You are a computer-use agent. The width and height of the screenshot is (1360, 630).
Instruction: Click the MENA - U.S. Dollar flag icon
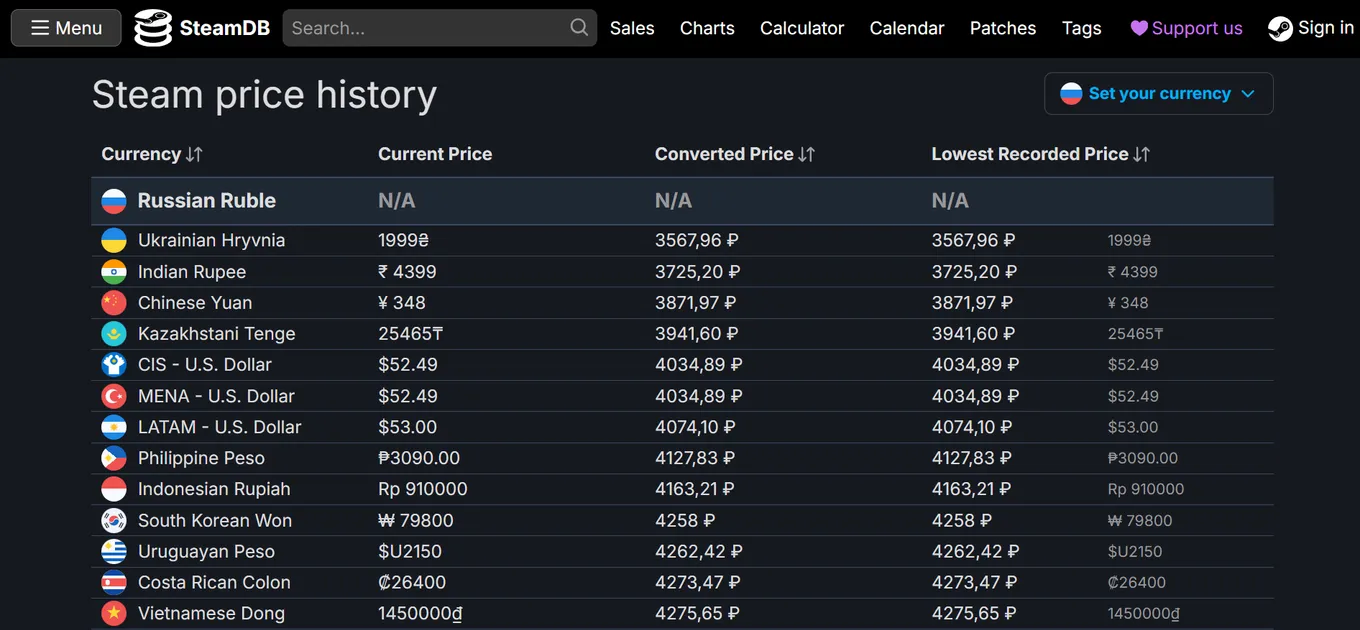pos(114,396)
